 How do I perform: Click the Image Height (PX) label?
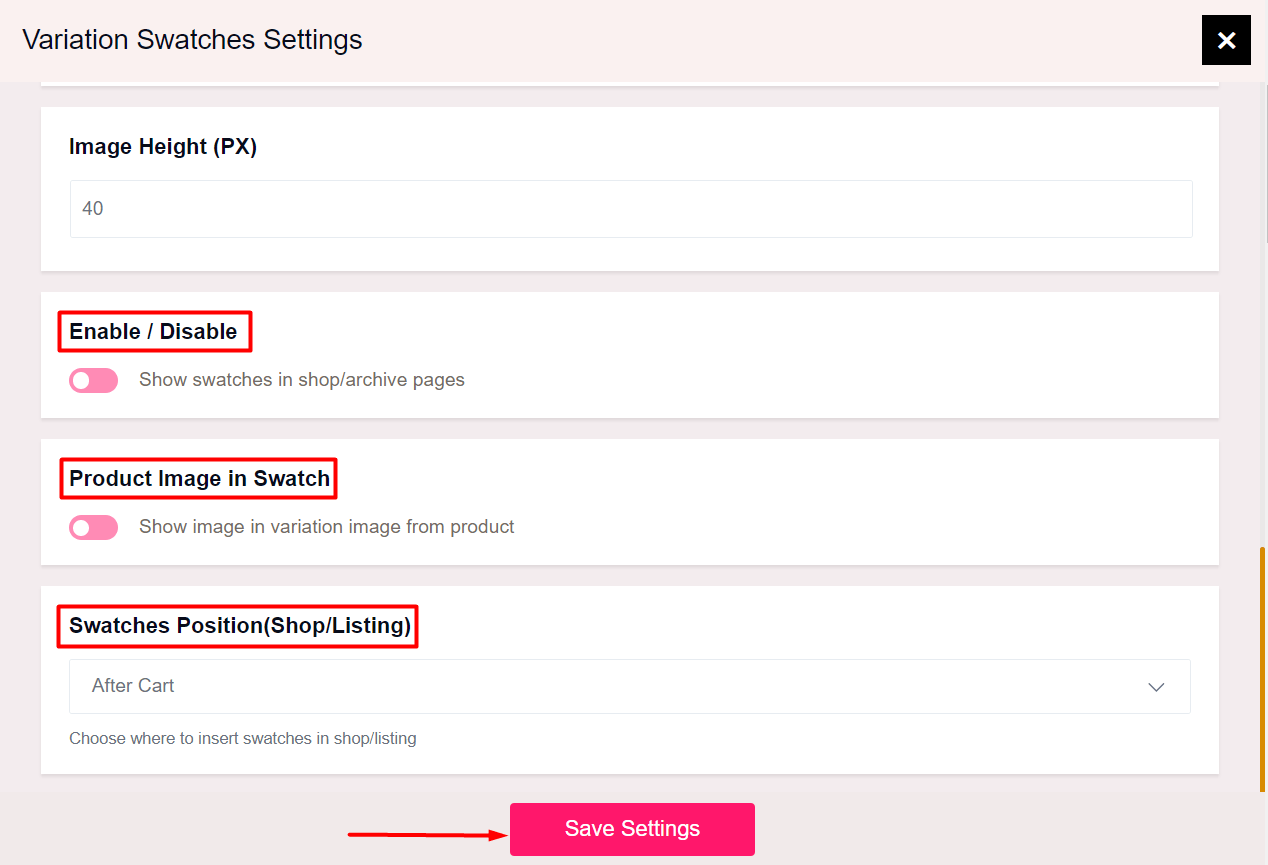click(x=162, y=146)
